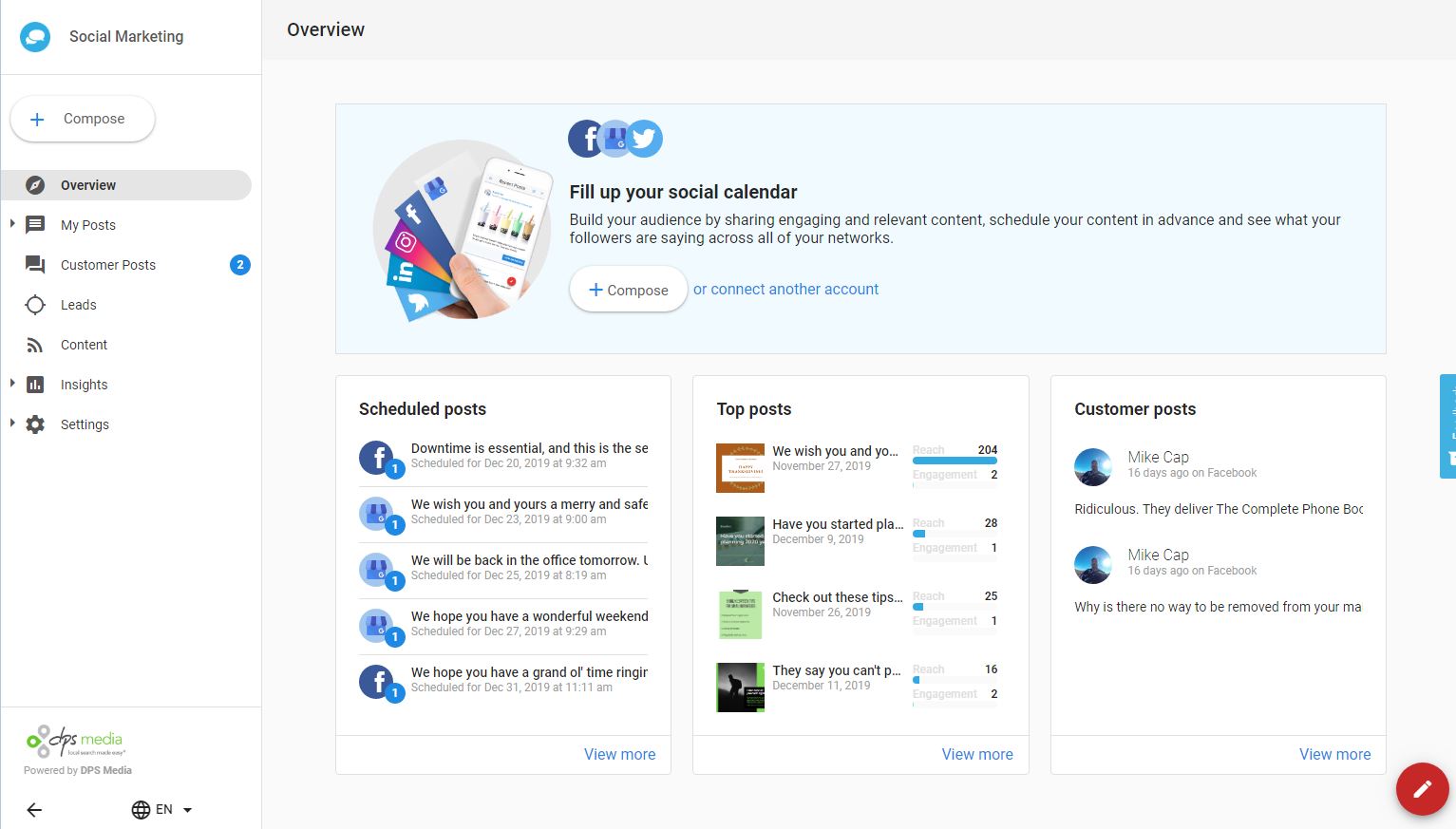Click the Leads crosshair icon in sidebar
This screenshot has width=1456, height=829.
[x=35, y=305]
